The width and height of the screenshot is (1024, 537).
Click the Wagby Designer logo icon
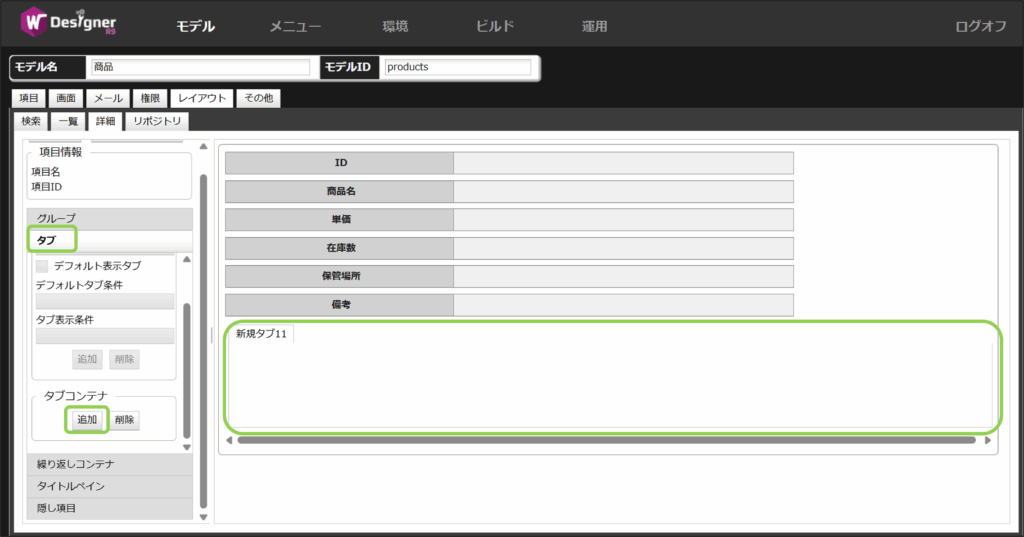pos(36,24)
